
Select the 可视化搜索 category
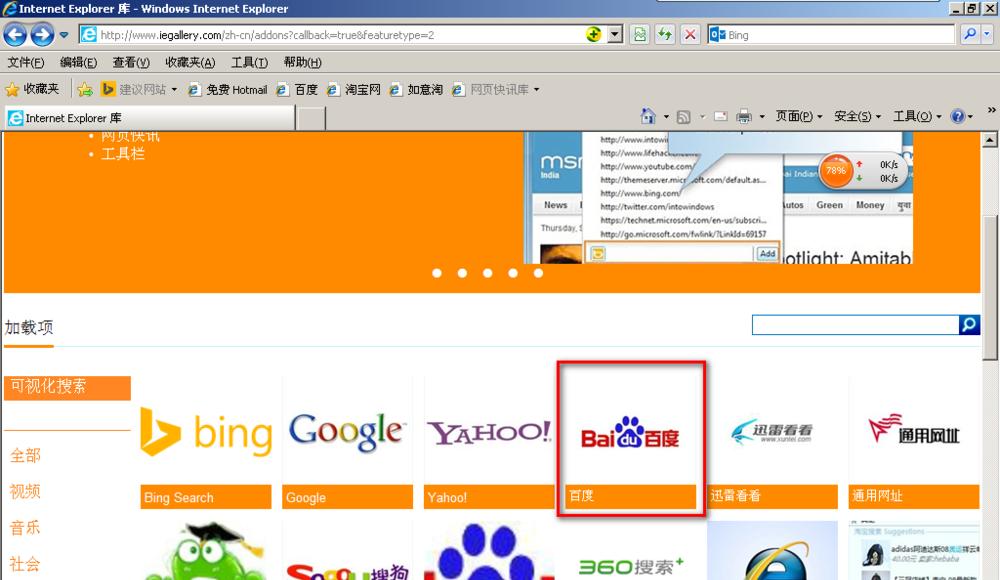point(67,387)
